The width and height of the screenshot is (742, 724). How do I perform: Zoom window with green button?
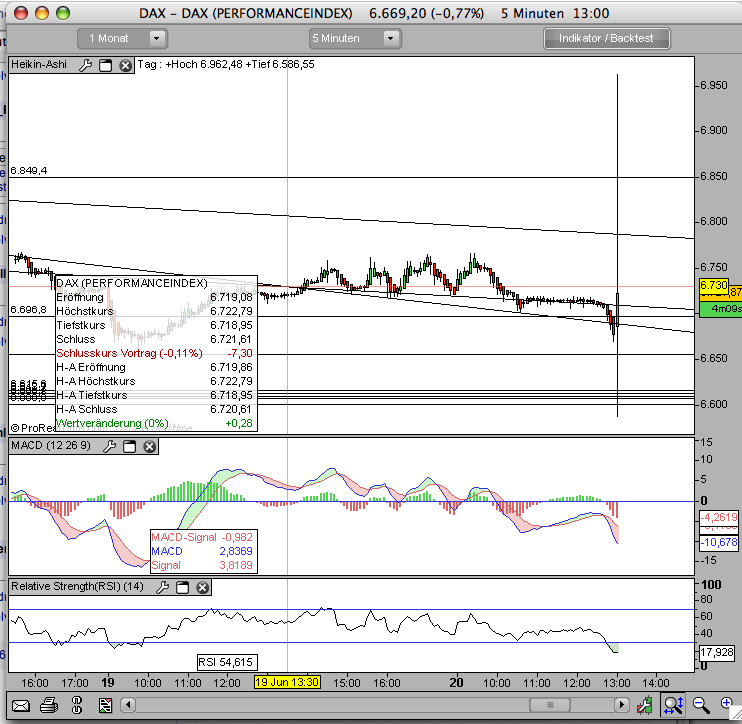62,13
